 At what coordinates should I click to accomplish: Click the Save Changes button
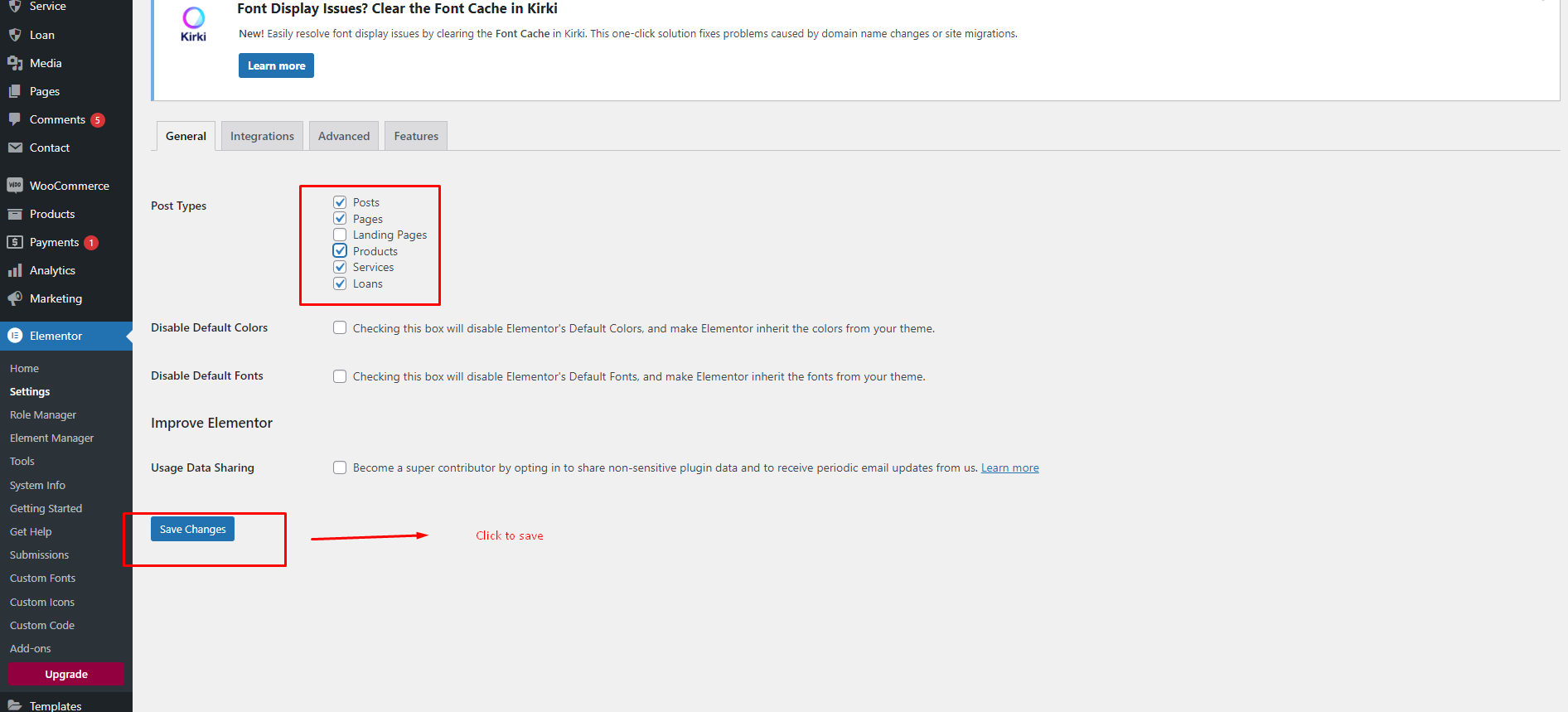[192, 529]
